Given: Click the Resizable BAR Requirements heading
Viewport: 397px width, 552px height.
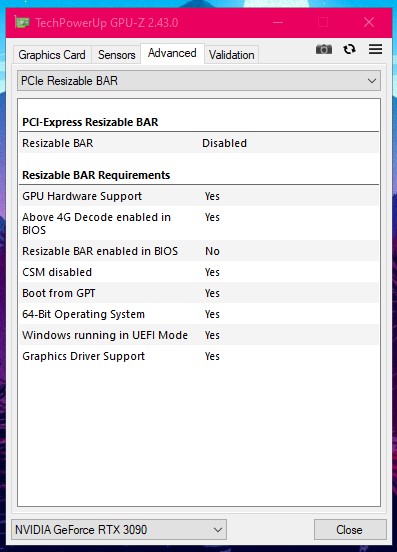Looking at the screenshot, I should tap(96, 175).
